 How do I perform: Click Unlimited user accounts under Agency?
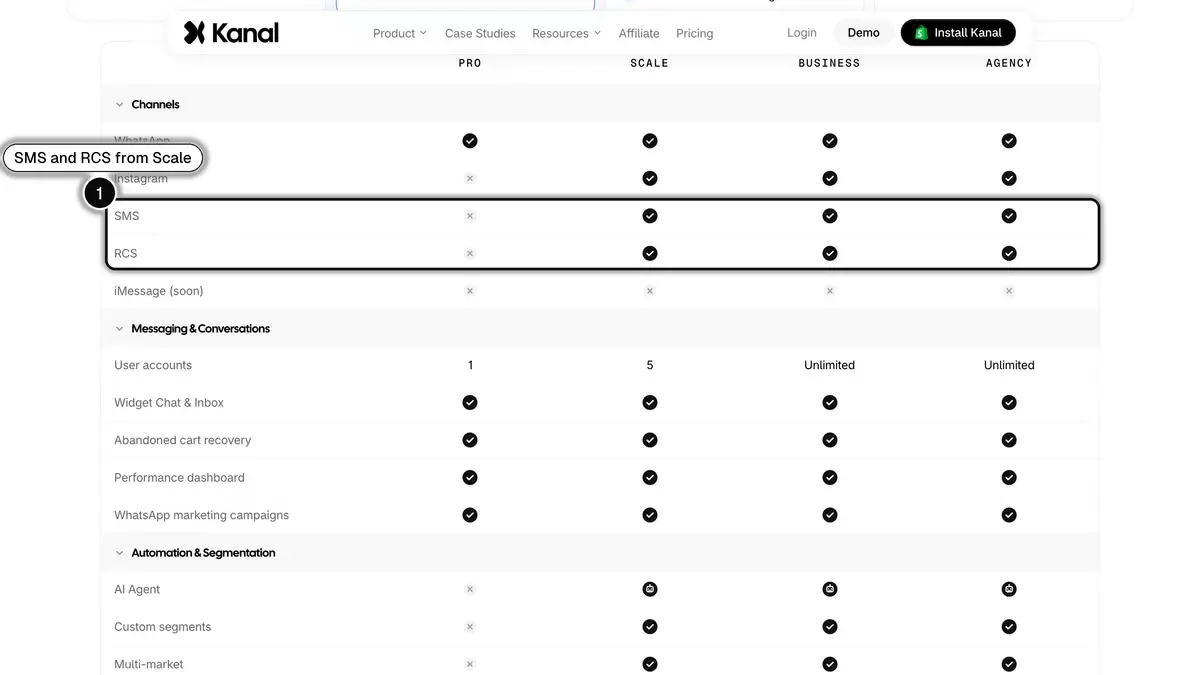[x=1009, y=365]
